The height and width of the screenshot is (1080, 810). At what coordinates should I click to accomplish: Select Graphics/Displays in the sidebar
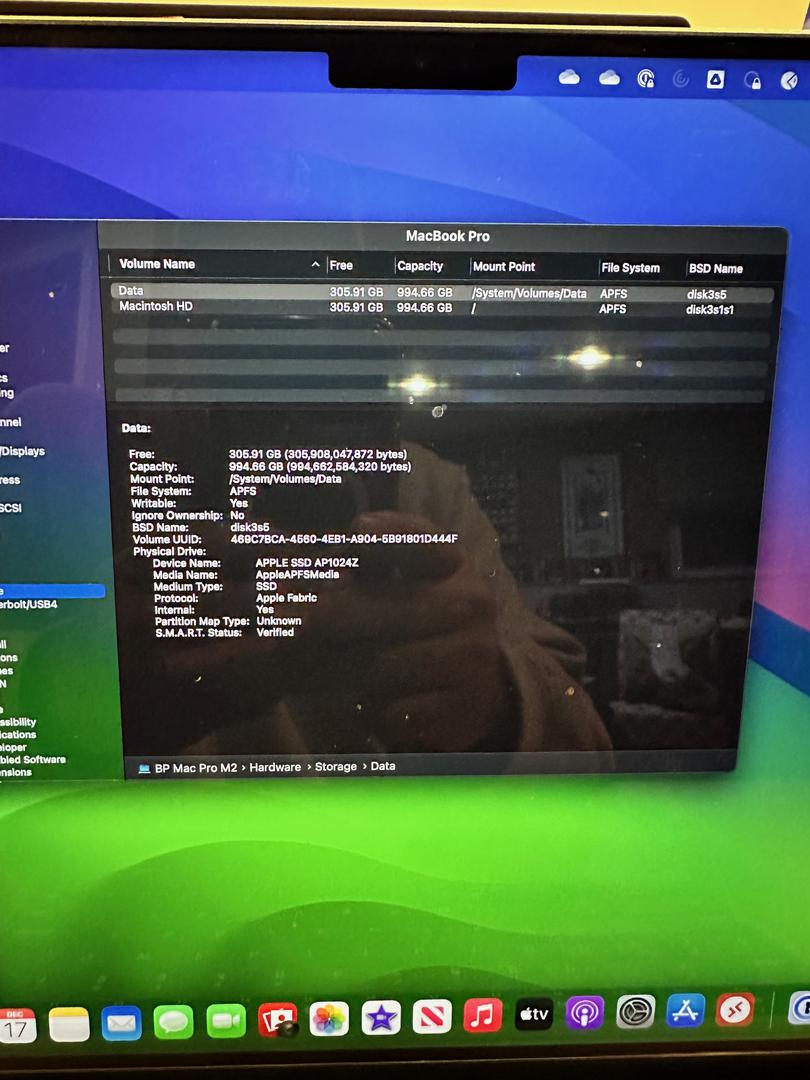[23, 451]
